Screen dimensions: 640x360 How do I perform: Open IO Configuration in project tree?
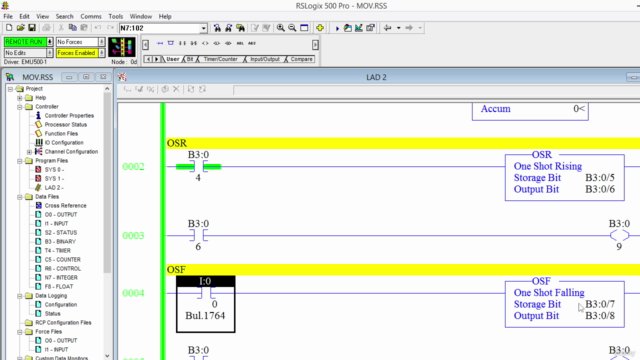coord(64,142)
